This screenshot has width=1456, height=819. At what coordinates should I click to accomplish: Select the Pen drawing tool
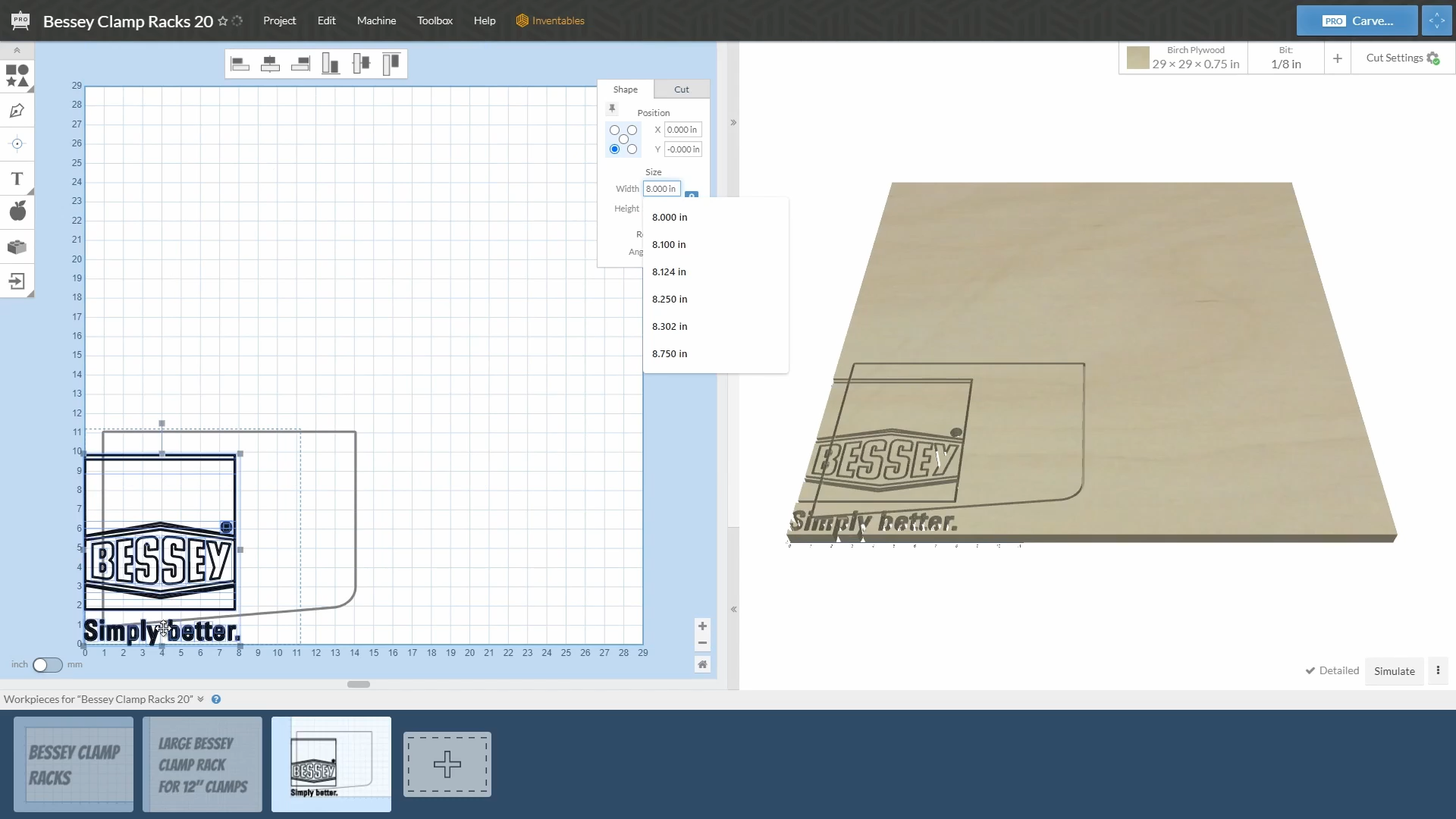(17, 111)
